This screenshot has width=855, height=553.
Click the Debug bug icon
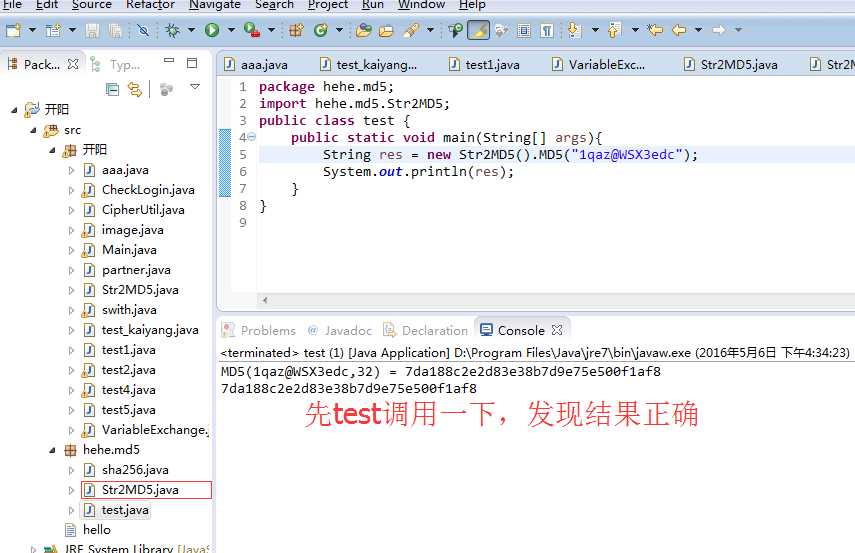pyautogui.click(x=173, y=30)
